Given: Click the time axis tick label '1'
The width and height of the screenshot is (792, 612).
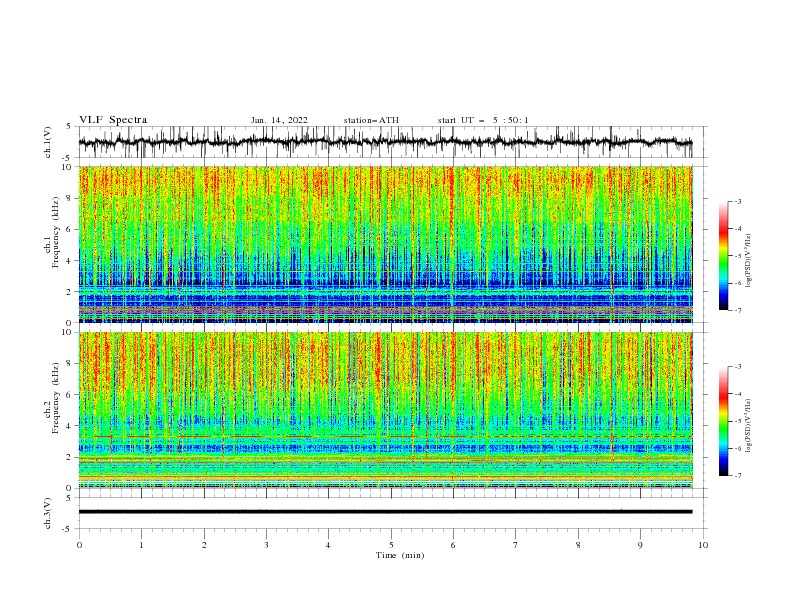Looking at the screenshot, I should (x=141, y=545).
